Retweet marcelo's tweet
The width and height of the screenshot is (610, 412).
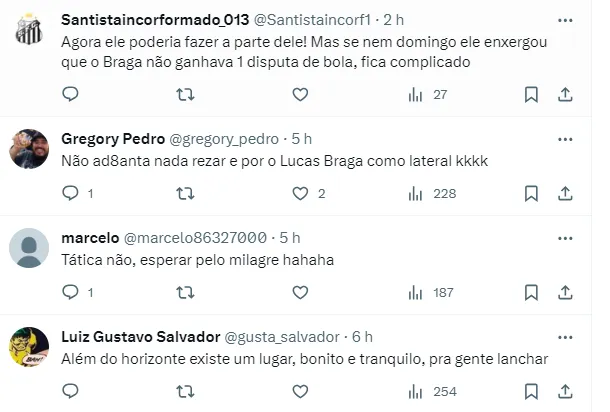(185, 292)
